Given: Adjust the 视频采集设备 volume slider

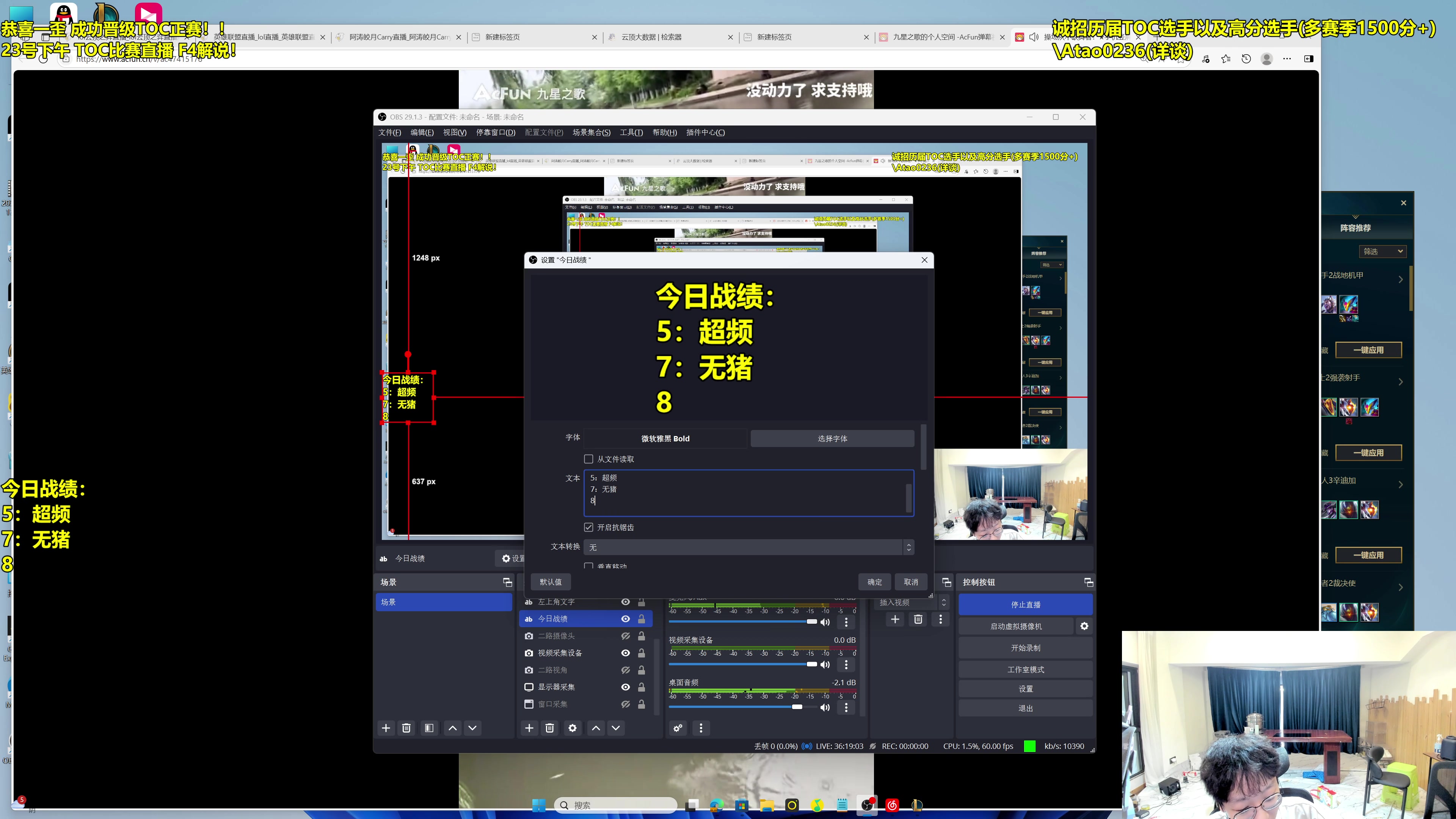Looking at the screenshot, I should point(812,664).
